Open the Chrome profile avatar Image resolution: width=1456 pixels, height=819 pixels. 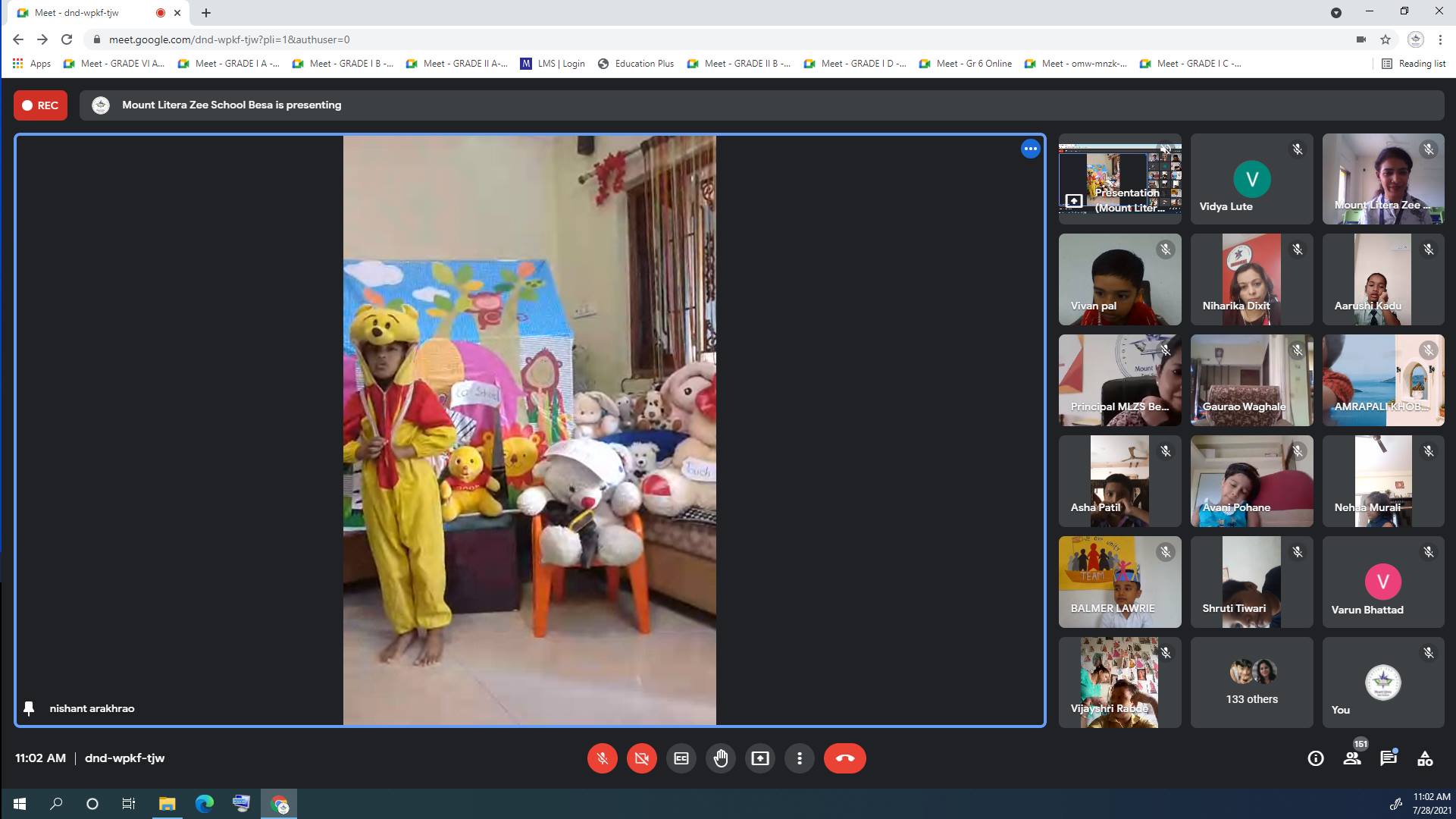[1415, 39]
